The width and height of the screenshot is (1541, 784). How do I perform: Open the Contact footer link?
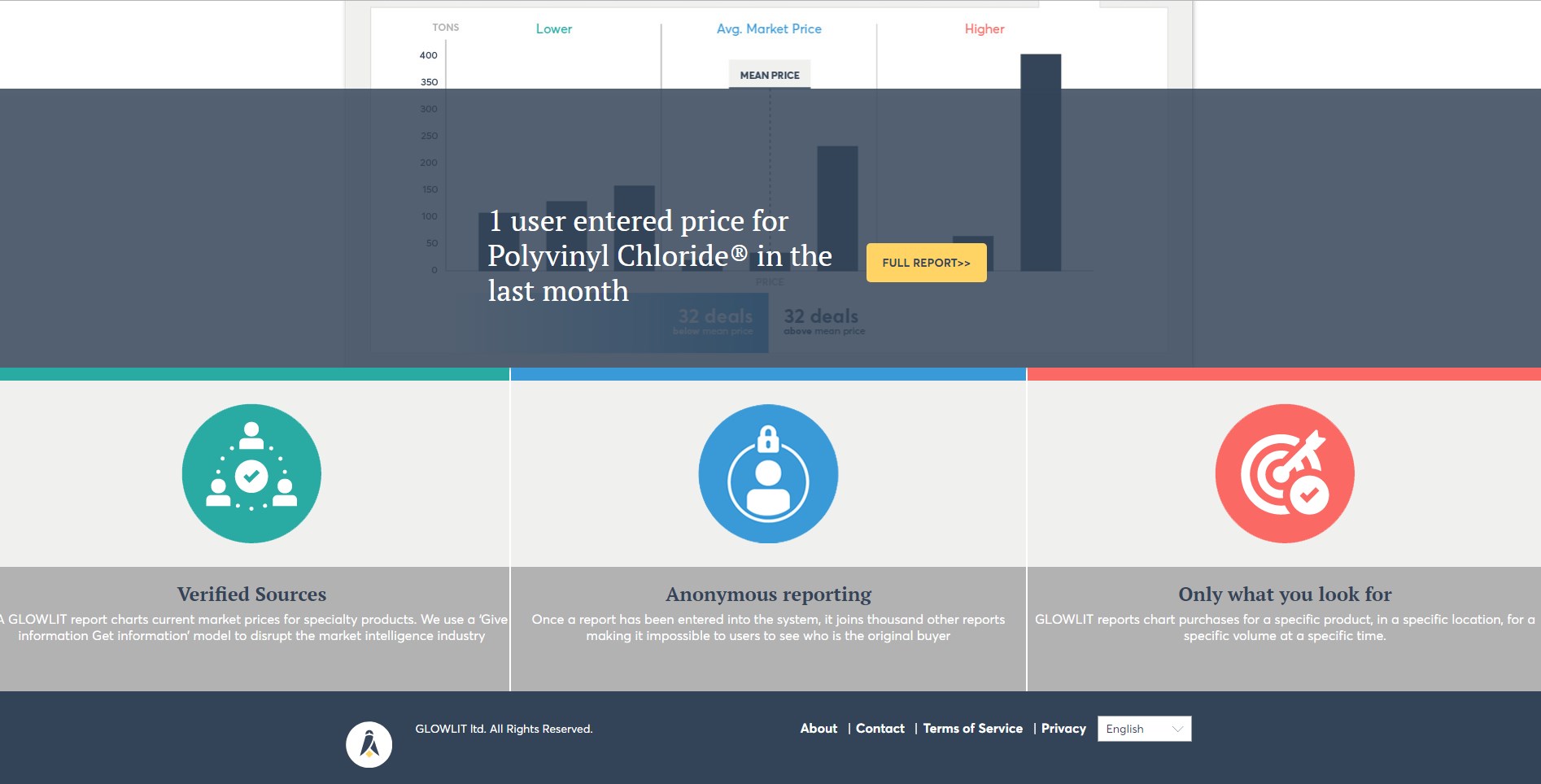880,729
